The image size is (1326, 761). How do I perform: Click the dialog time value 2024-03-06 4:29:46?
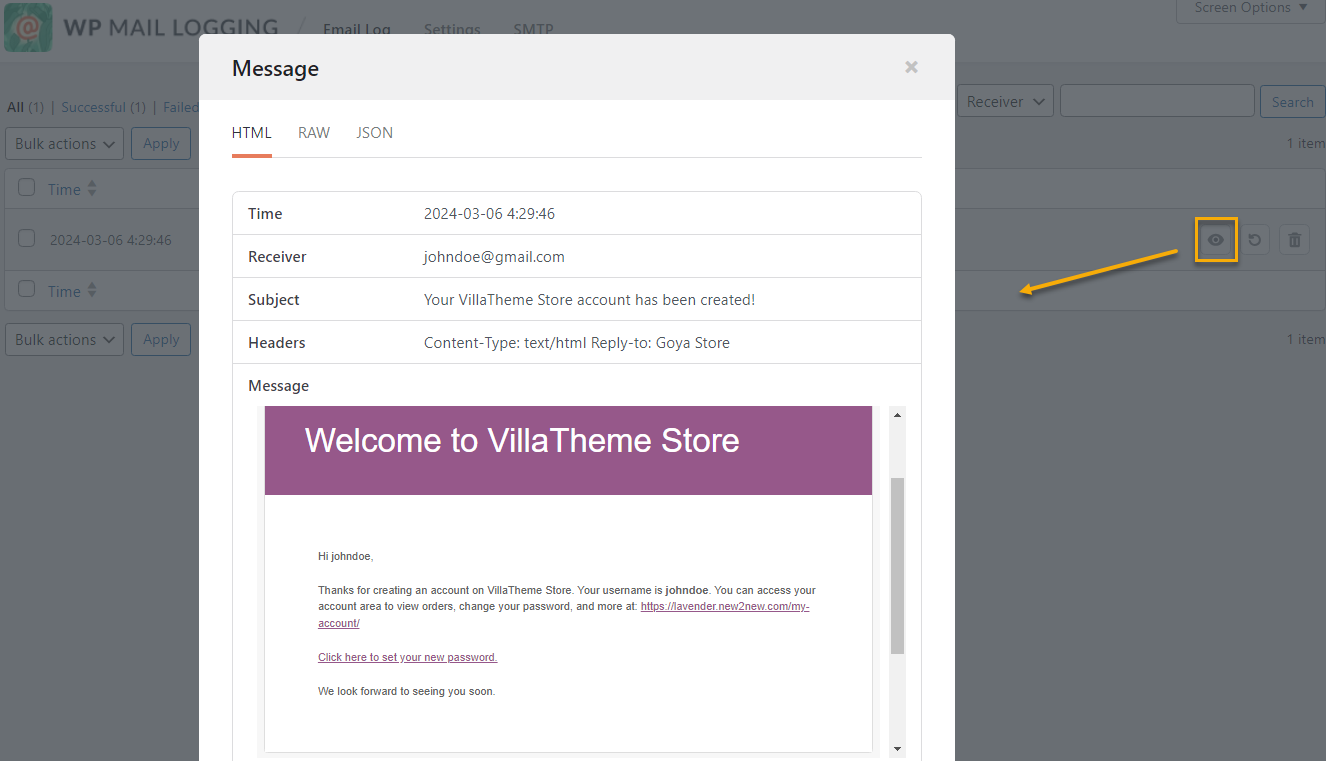click(x=489, y=214)
